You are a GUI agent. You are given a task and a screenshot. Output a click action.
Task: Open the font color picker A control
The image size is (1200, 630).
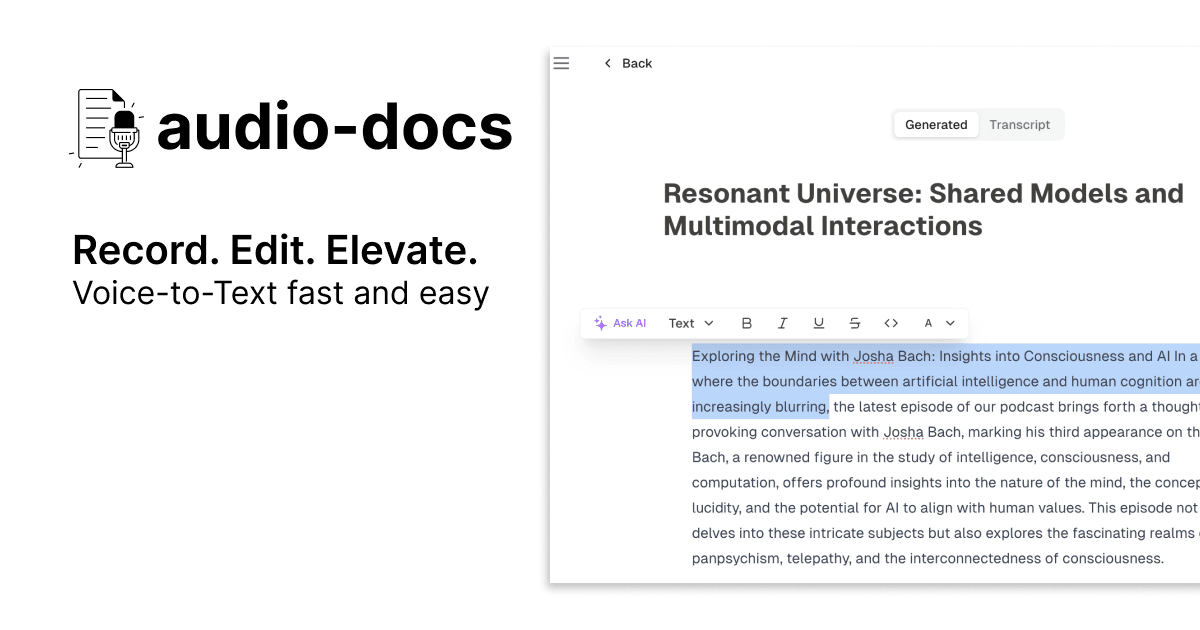pos(927,323)
